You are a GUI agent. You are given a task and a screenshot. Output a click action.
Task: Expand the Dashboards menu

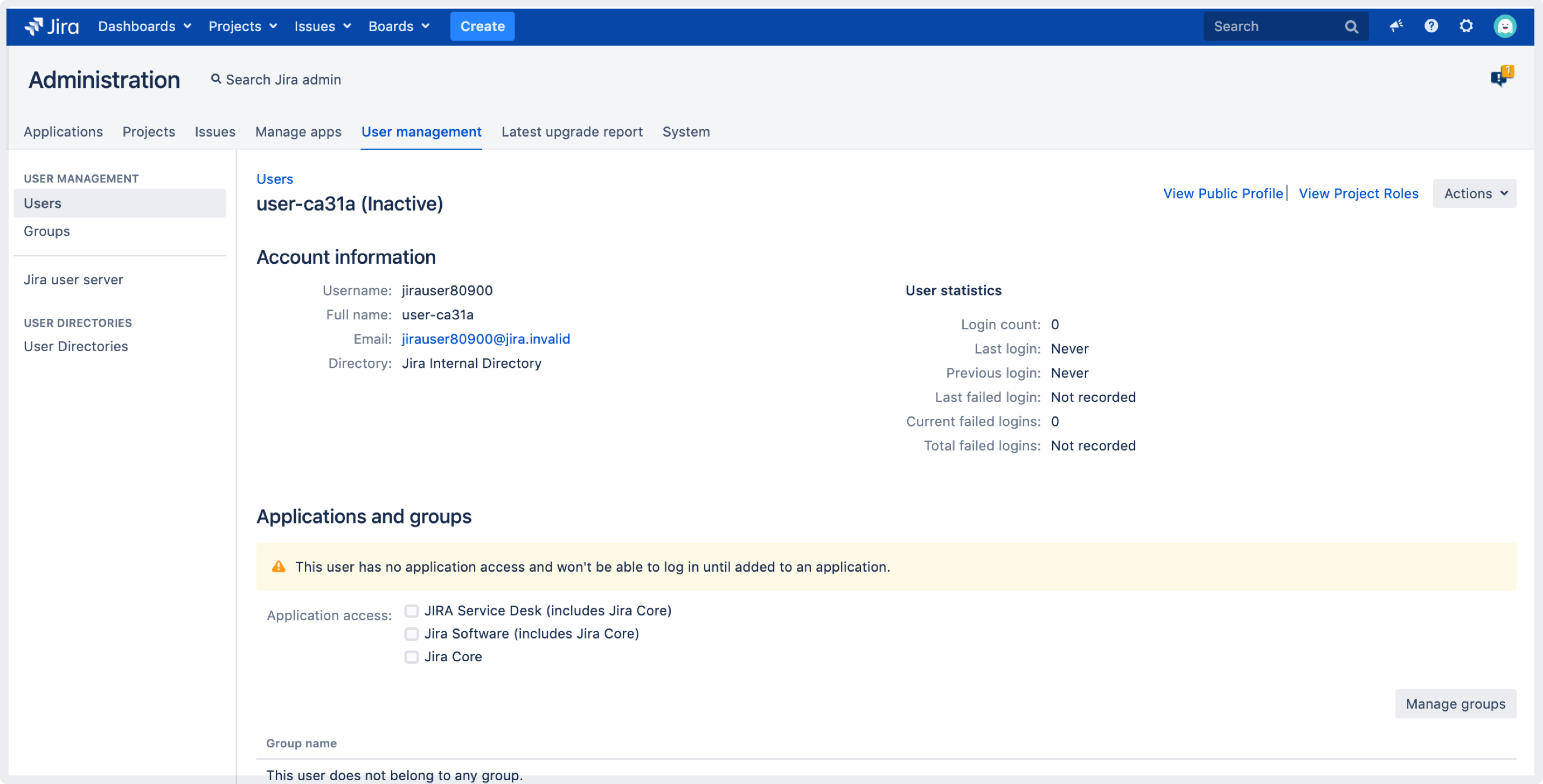[x=144, y=26]
